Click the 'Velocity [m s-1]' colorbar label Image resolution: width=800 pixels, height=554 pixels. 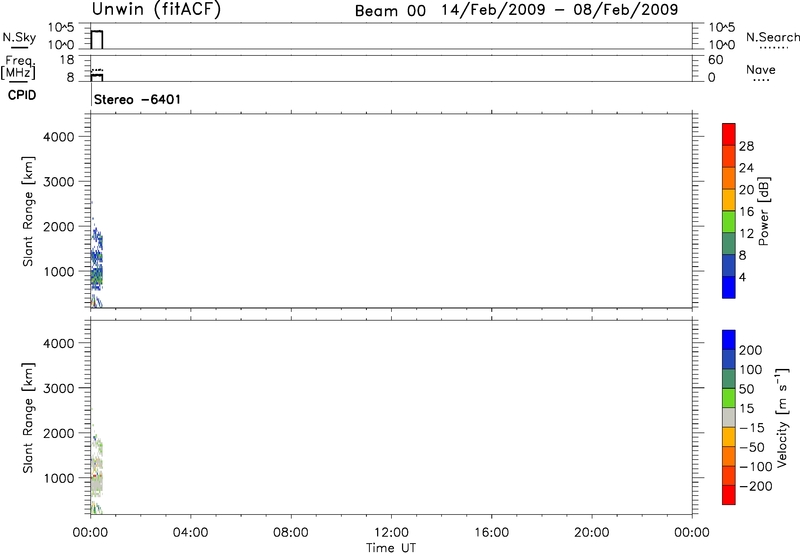coord(781,417)
